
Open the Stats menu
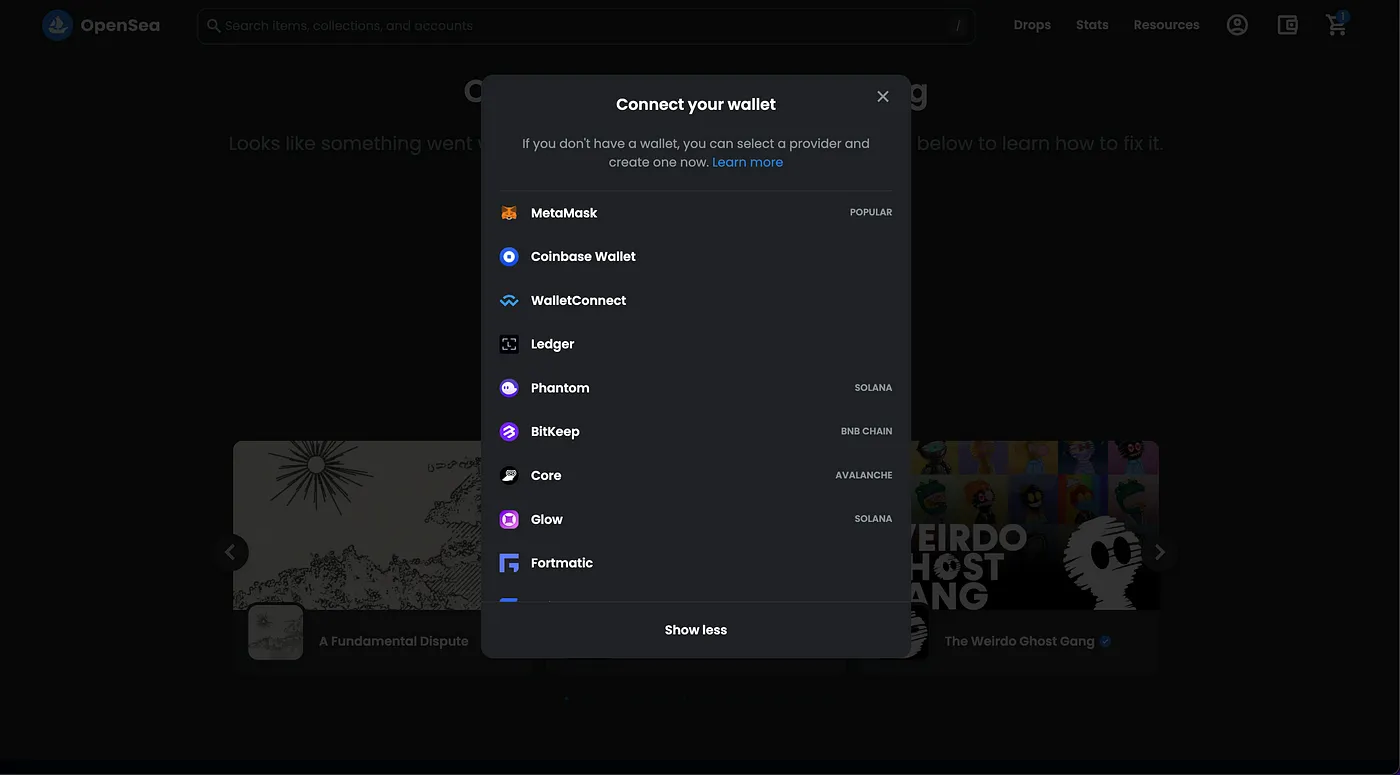point(1092,25)
